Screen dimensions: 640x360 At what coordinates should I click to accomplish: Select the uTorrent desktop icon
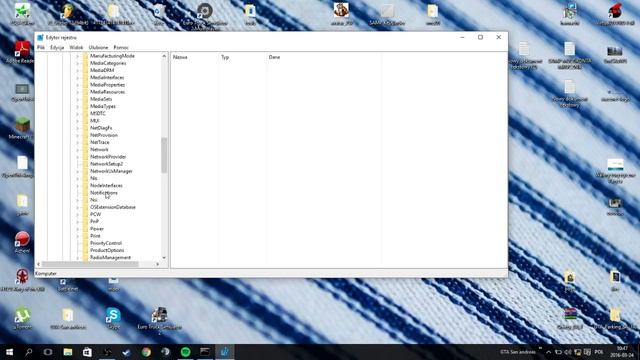(x=22, y=318)
